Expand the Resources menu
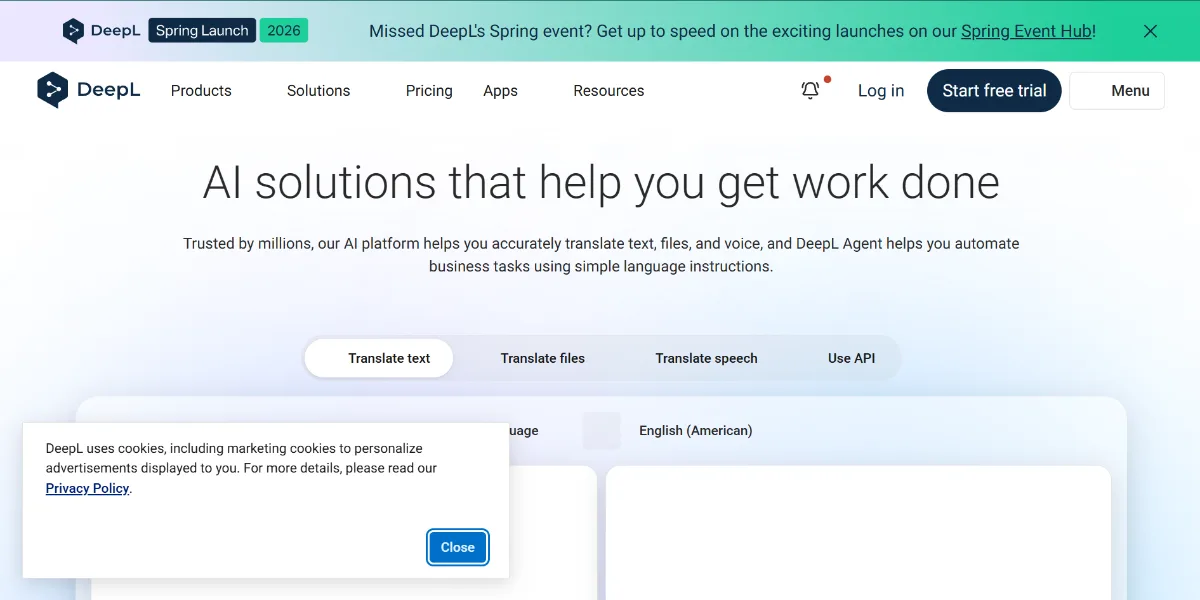The image size is (1200, 600). [608, 91]
